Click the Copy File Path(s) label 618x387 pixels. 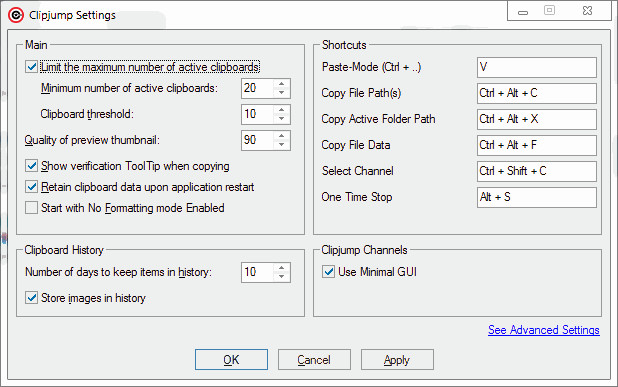pyautogui.click(x=361, y=93)
